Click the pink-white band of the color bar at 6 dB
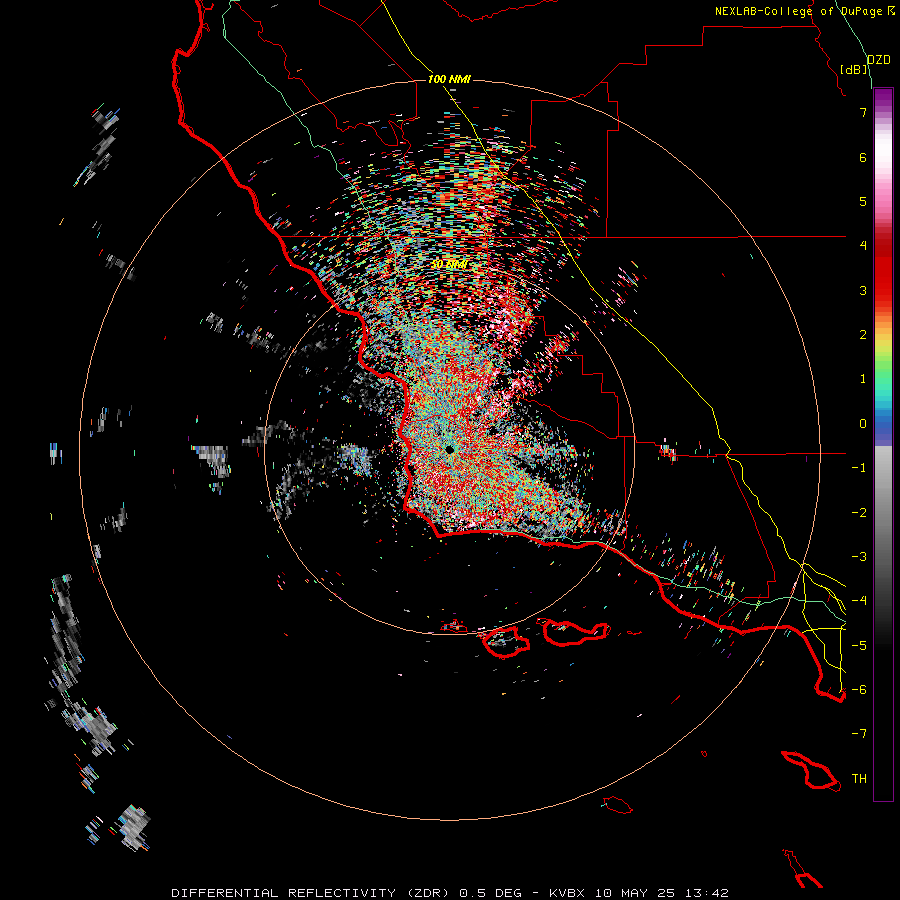The image size is (900, 900). [883, 157]
